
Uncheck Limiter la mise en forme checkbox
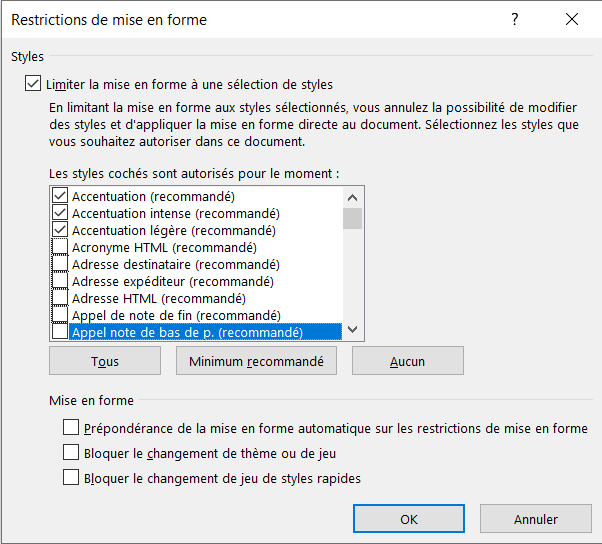(x=33, y=85)
